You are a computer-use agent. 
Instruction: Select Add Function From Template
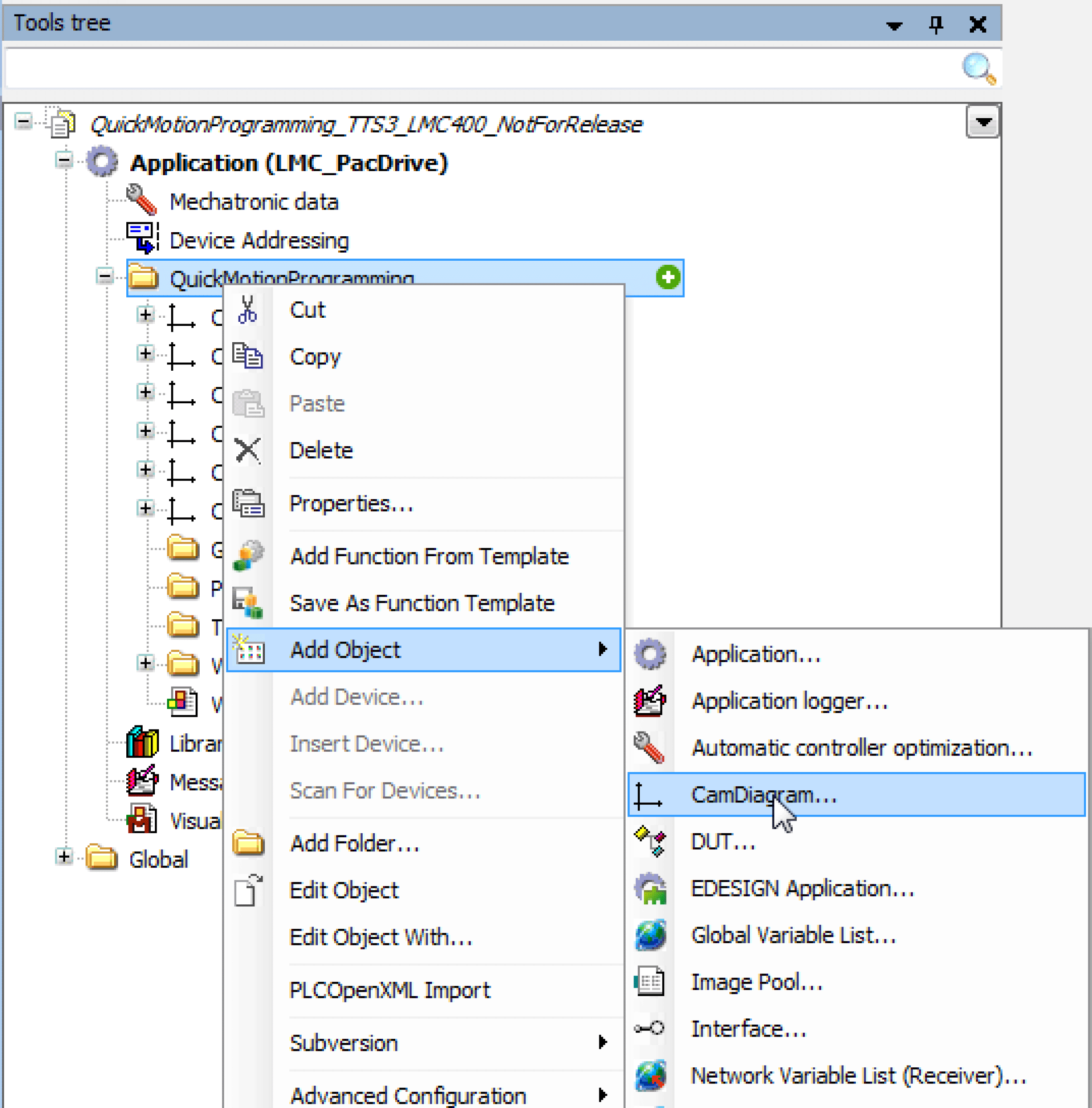[x=423, y=557]
